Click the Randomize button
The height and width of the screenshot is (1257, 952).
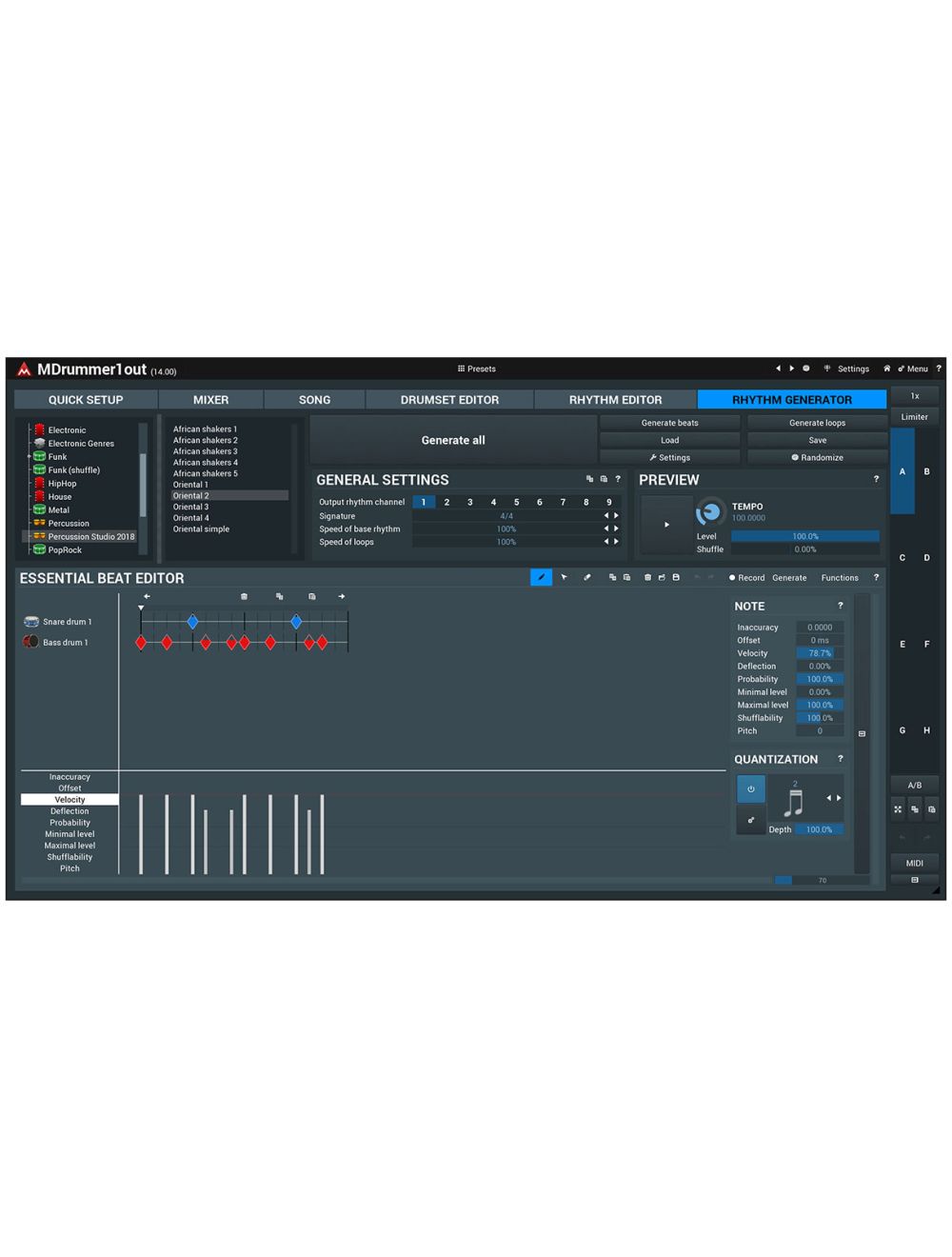pos(817,458)
